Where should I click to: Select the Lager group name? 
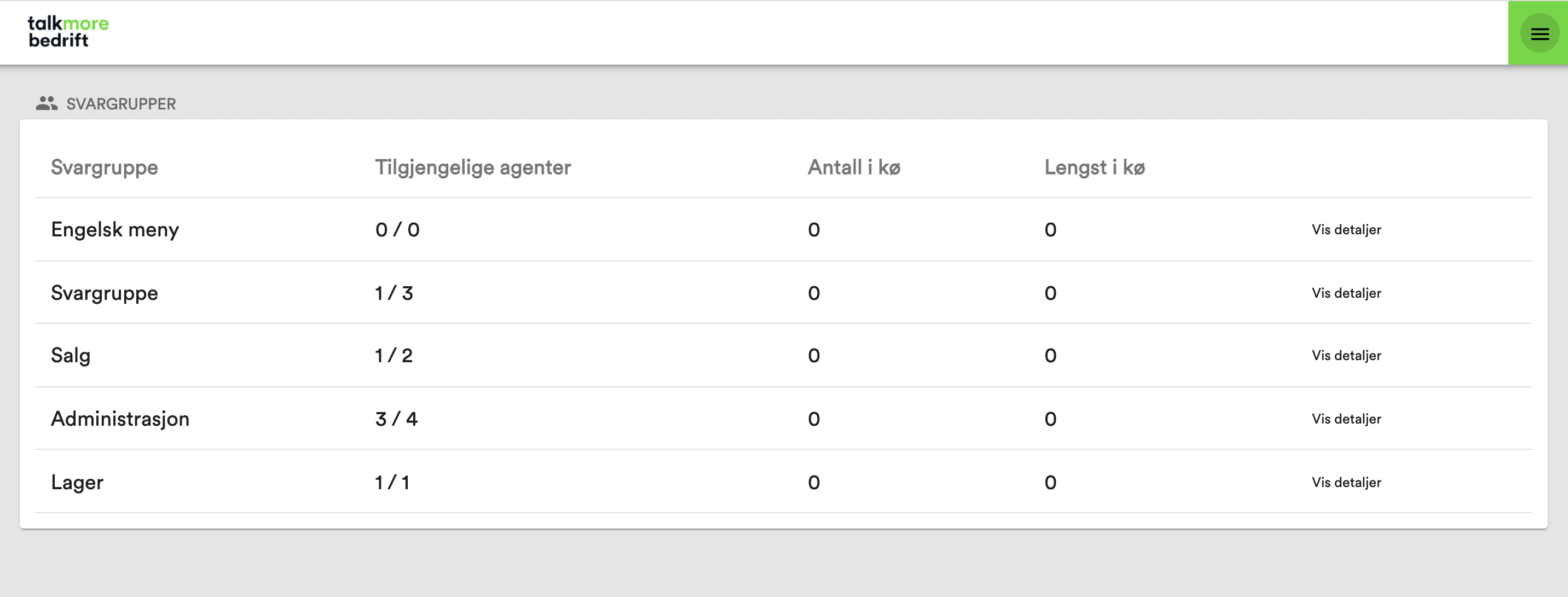(x=77, y=483)
